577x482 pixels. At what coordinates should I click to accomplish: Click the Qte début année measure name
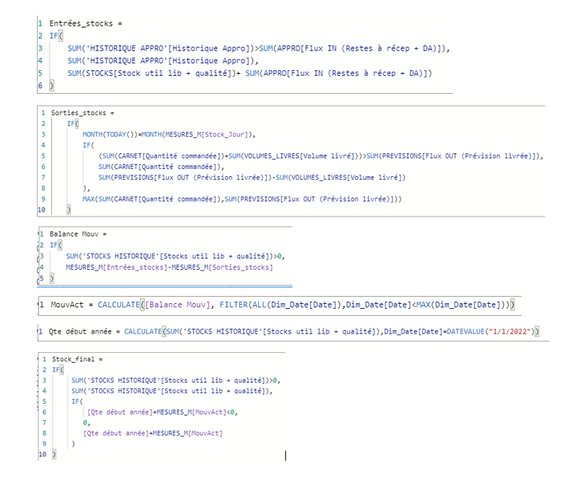[x=80, y=332]
